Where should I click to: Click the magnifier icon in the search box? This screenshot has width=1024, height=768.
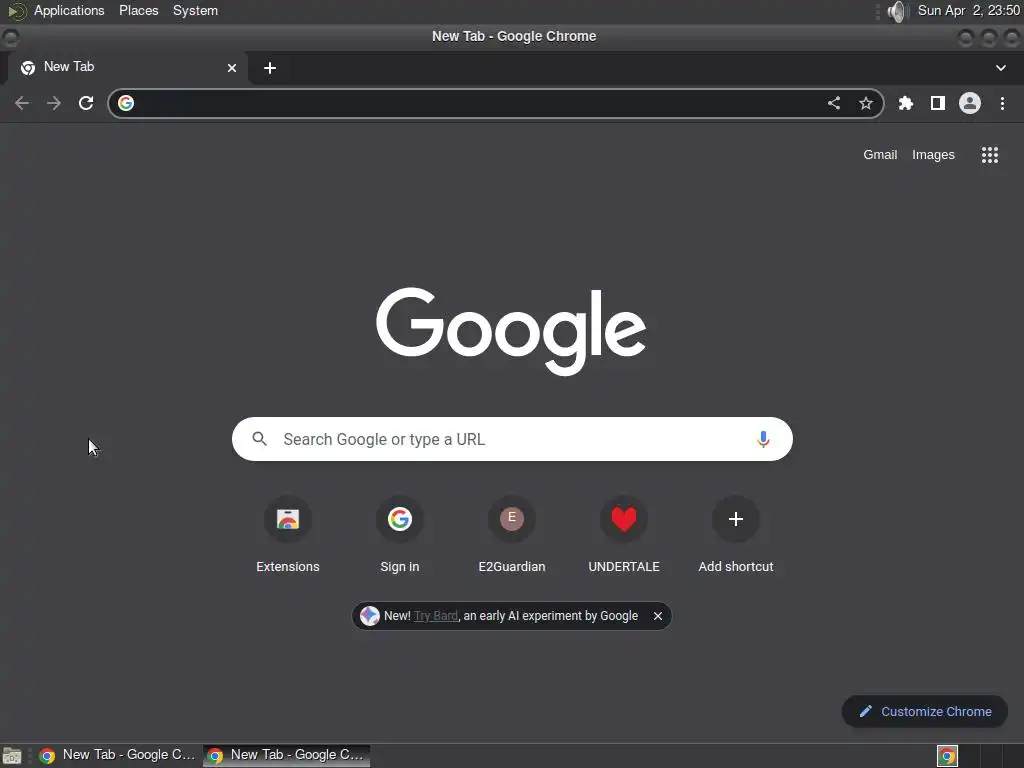[259, 439]
